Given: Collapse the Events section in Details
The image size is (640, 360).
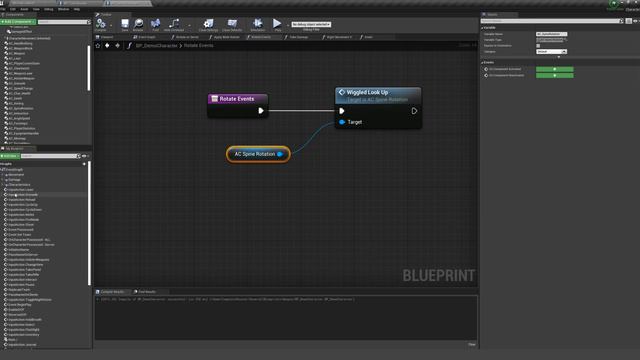Looking at the screenshot, I should coord(482,62).
